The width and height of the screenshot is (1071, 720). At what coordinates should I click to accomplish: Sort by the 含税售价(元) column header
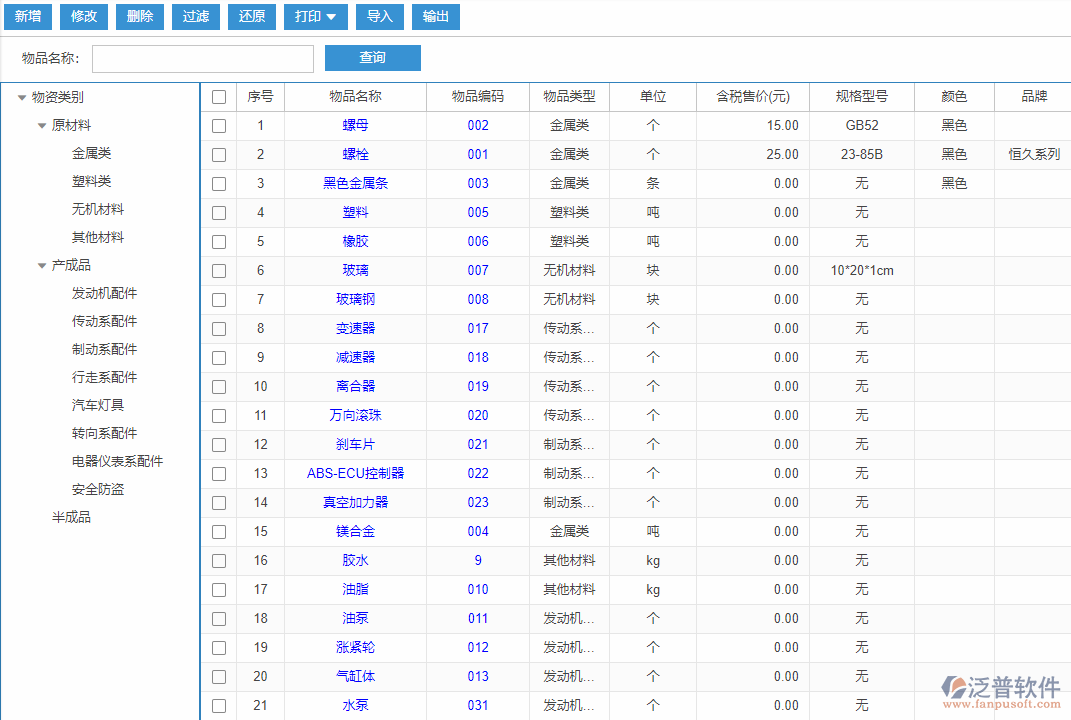click(753, 97)
